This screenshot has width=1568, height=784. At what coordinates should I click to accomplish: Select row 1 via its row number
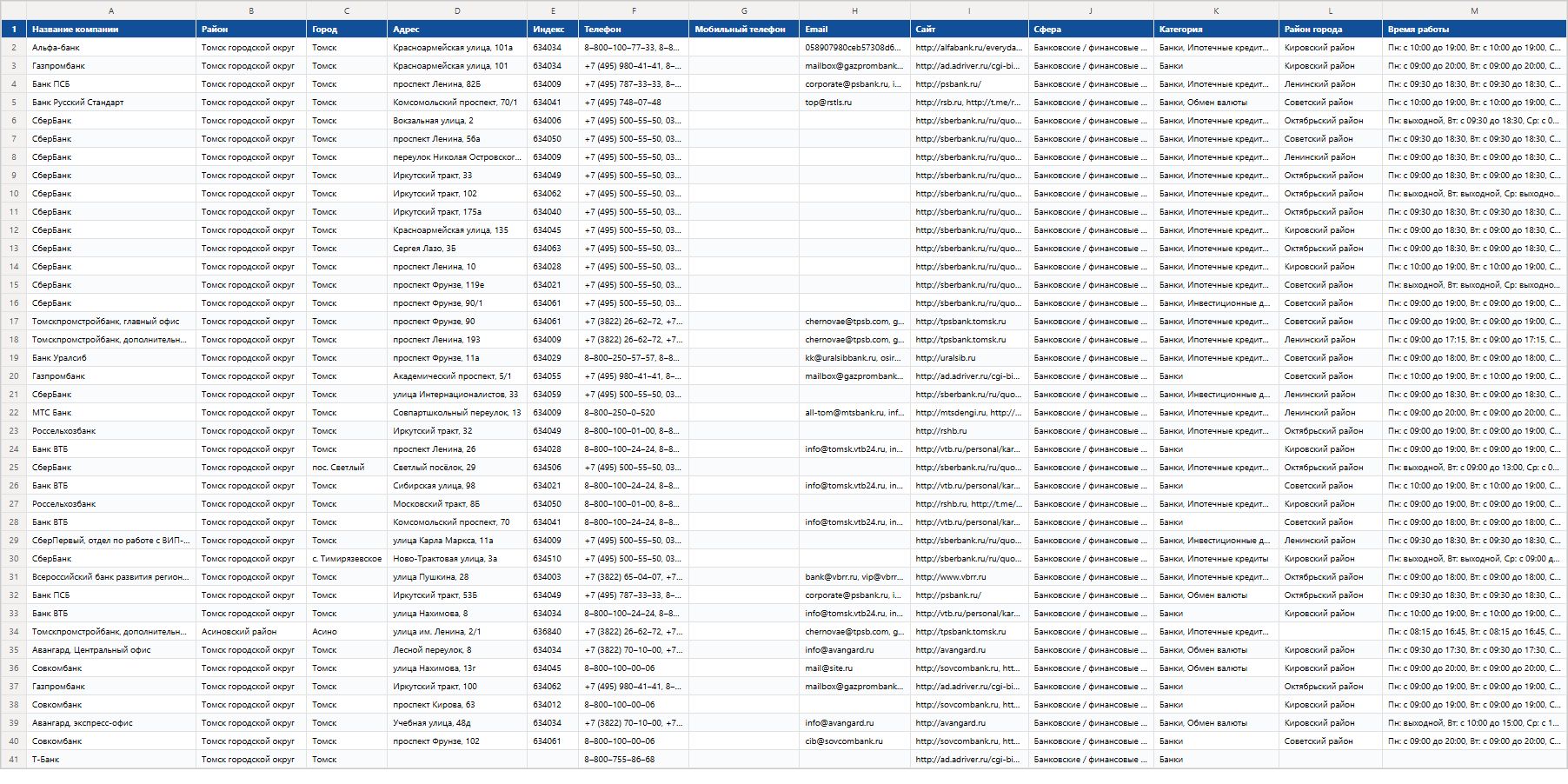point(14,30)
